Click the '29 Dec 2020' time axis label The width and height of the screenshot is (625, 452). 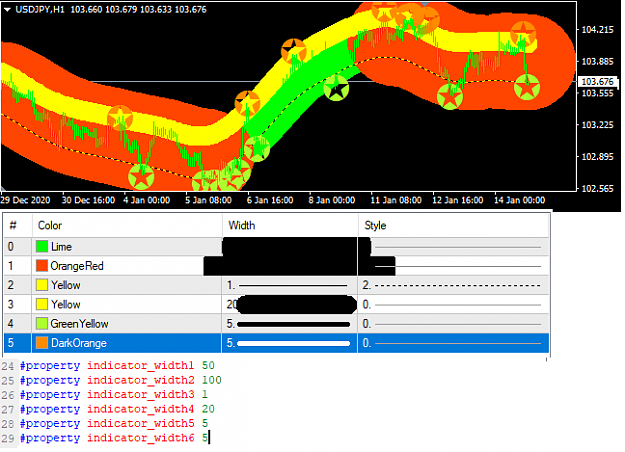click(26, 200)
